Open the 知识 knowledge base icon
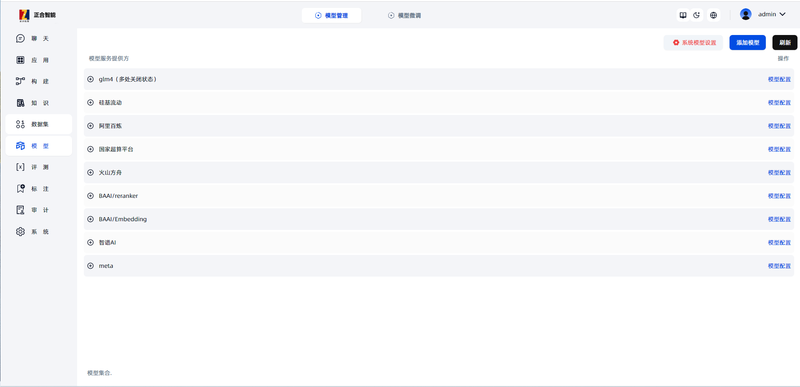This screenshot has height=387, width=800. [20, 102]
